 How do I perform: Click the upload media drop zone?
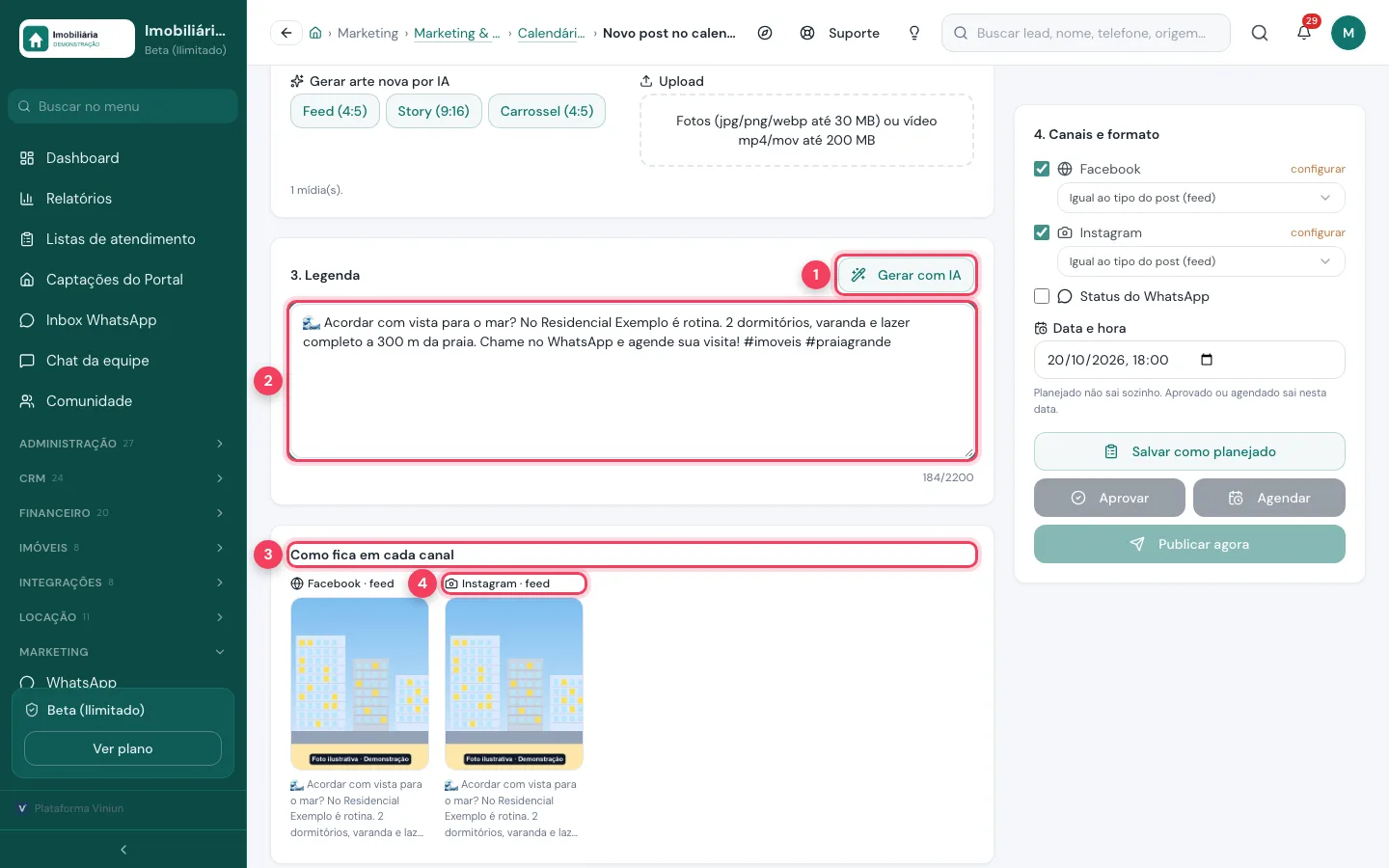click(x=806, y=130)
